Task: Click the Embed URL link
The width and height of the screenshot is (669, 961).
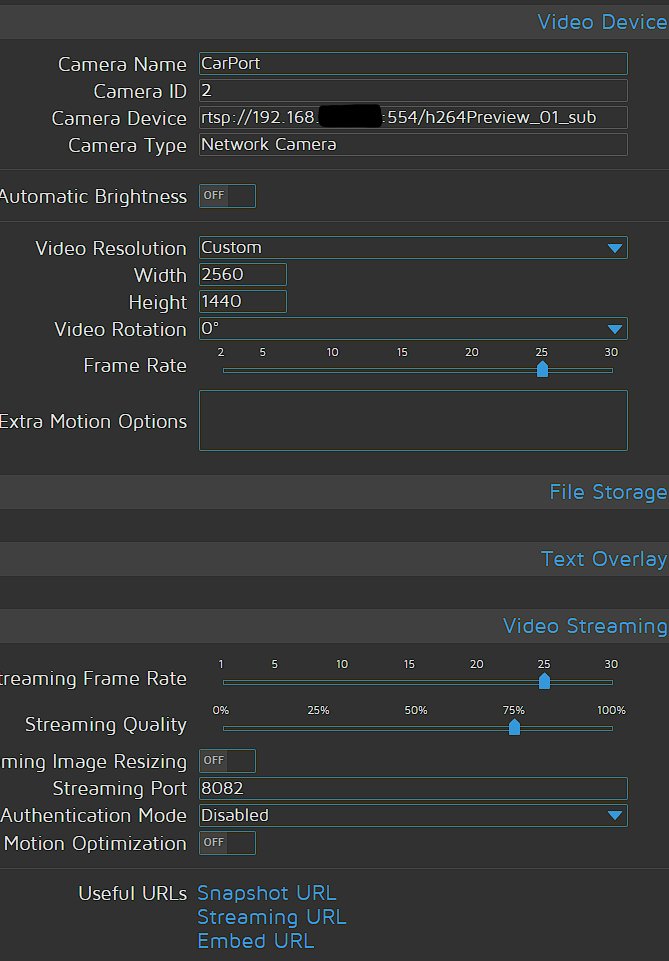Action: (256, 941)
